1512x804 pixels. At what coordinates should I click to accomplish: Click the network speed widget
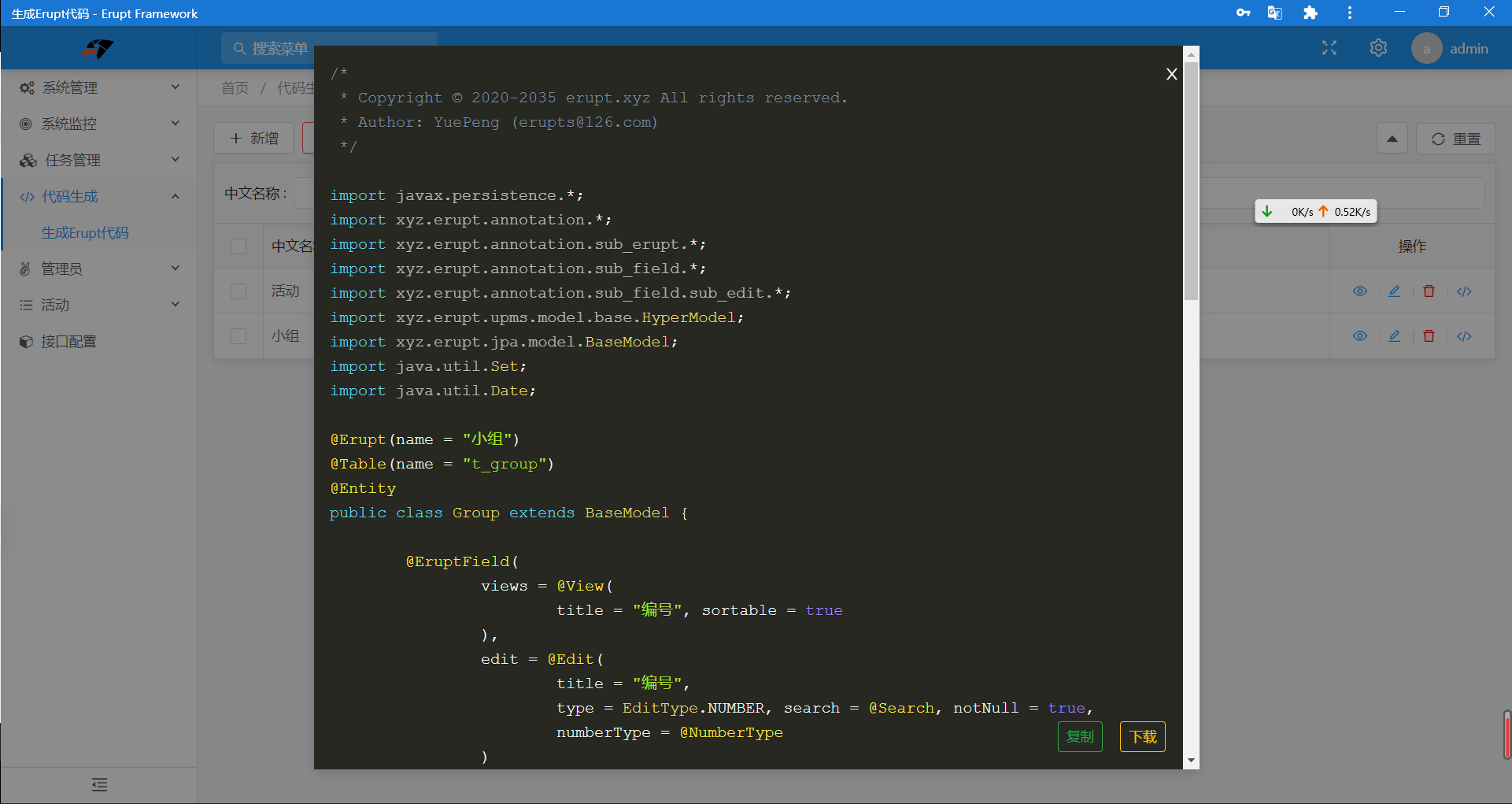point(1316,211)
